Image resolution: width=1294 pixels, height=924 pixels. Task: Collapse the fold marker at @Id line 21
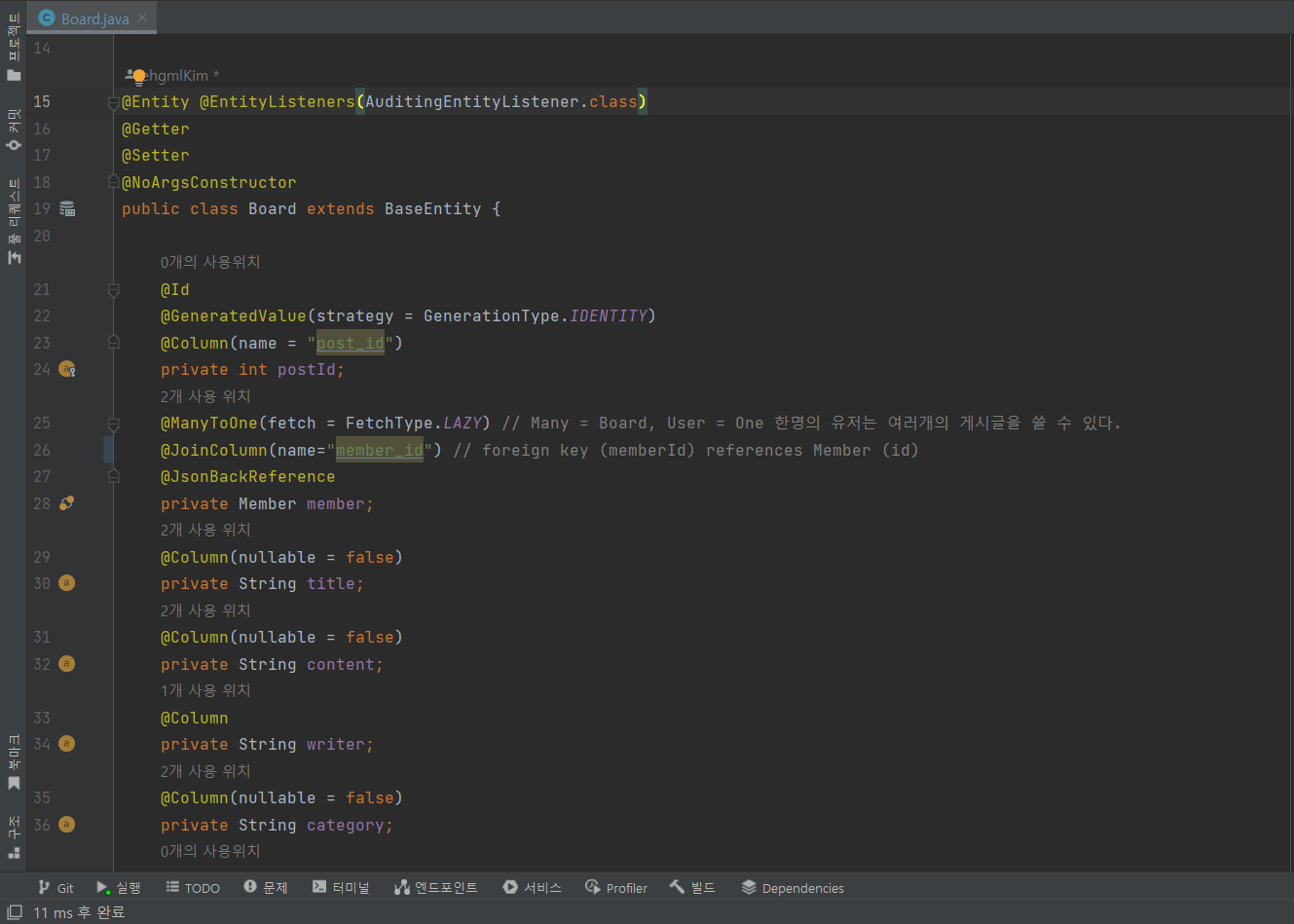click(113, 290)
